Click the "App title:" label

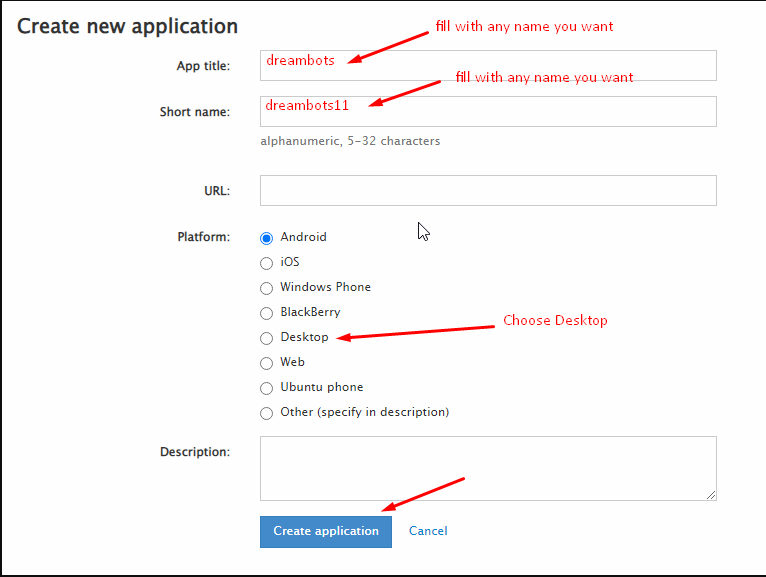203,66
